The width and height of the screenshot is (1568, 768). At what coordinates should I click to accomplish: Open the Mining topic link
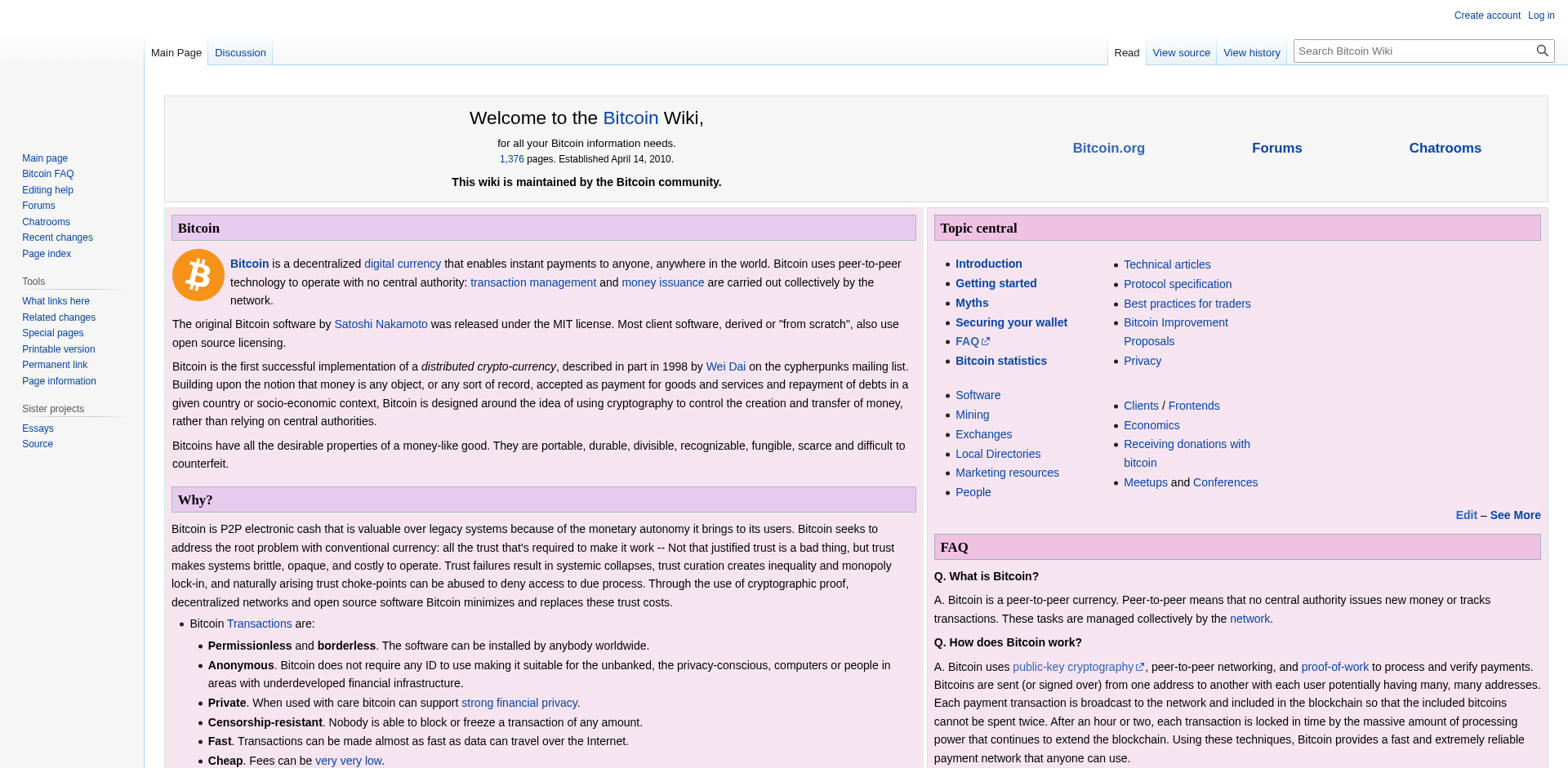coord(972,415)
